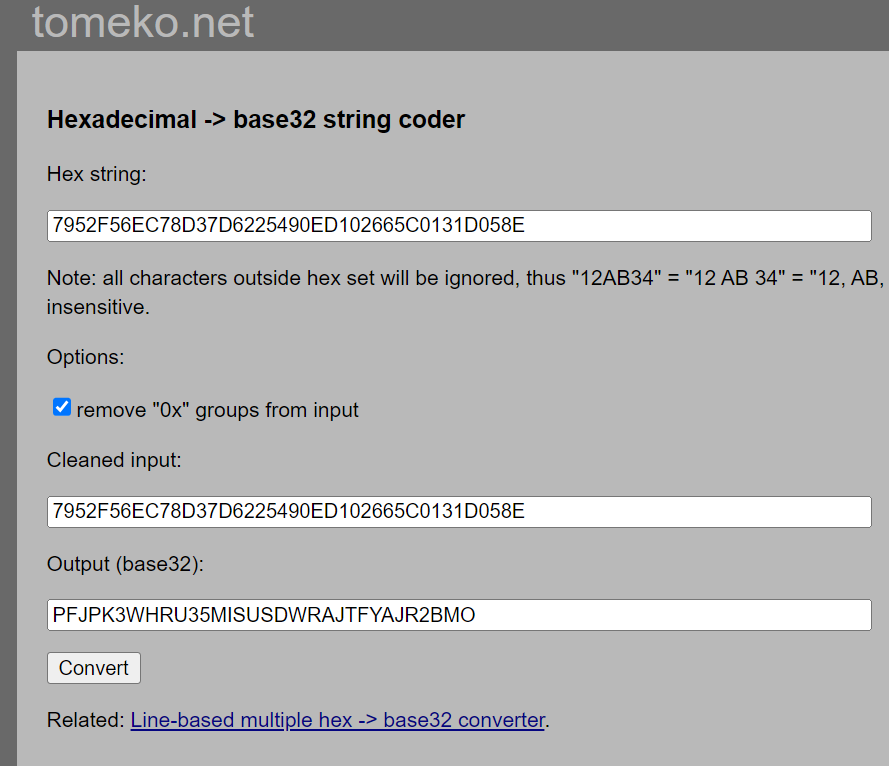This screenshot has height=766, width=889.
Task: Click the word "insensitive." in the note
Action: click(98, 307)
